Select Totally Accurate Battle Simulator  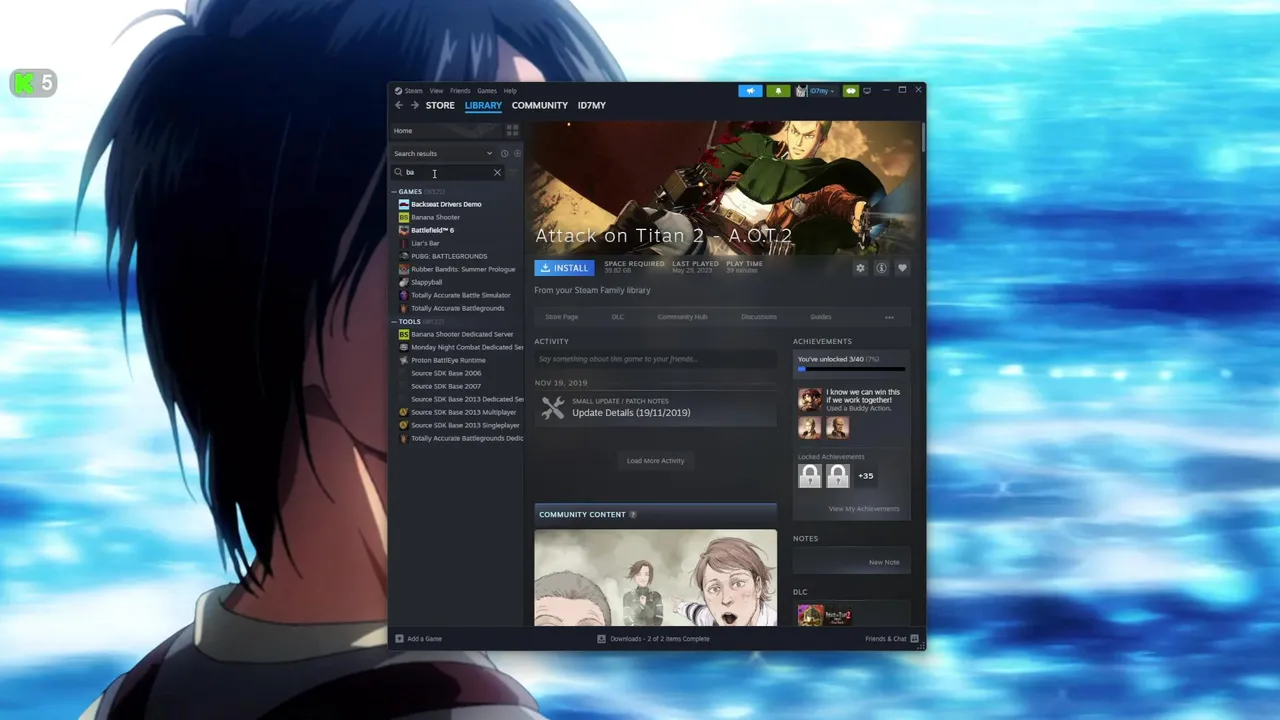(x=460, y=295)
